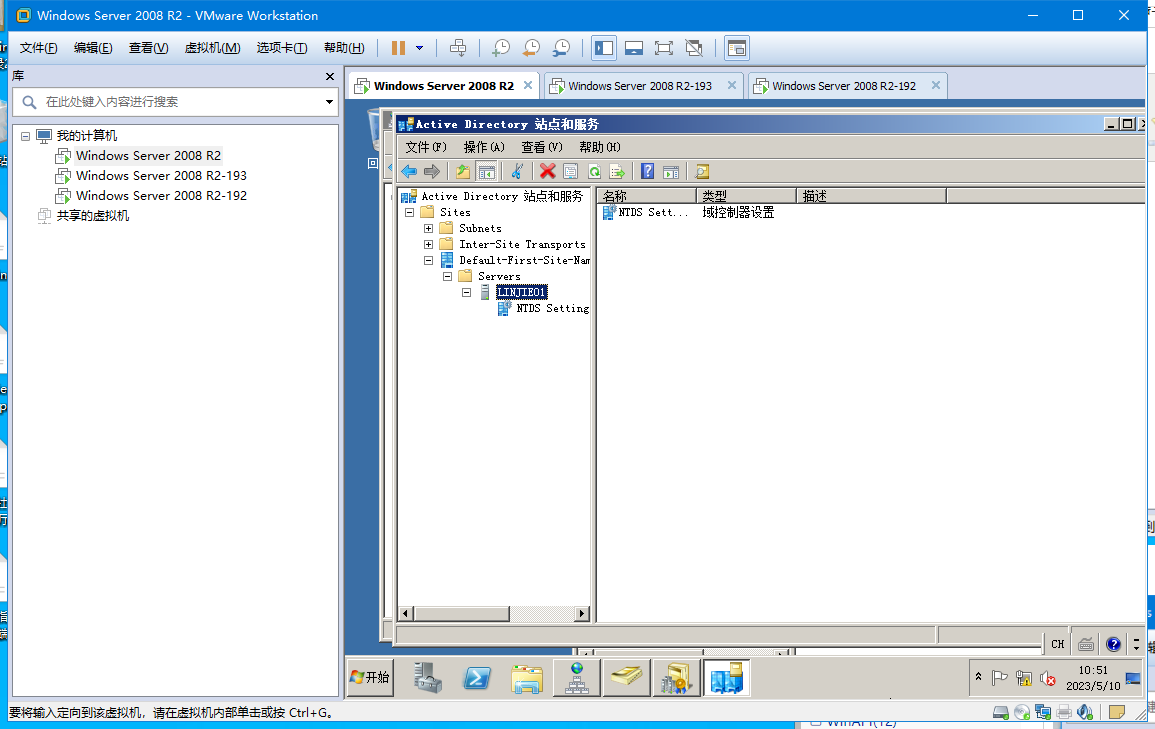Go back with the blue arrow in AD Sites toolbar

point(409,172)
